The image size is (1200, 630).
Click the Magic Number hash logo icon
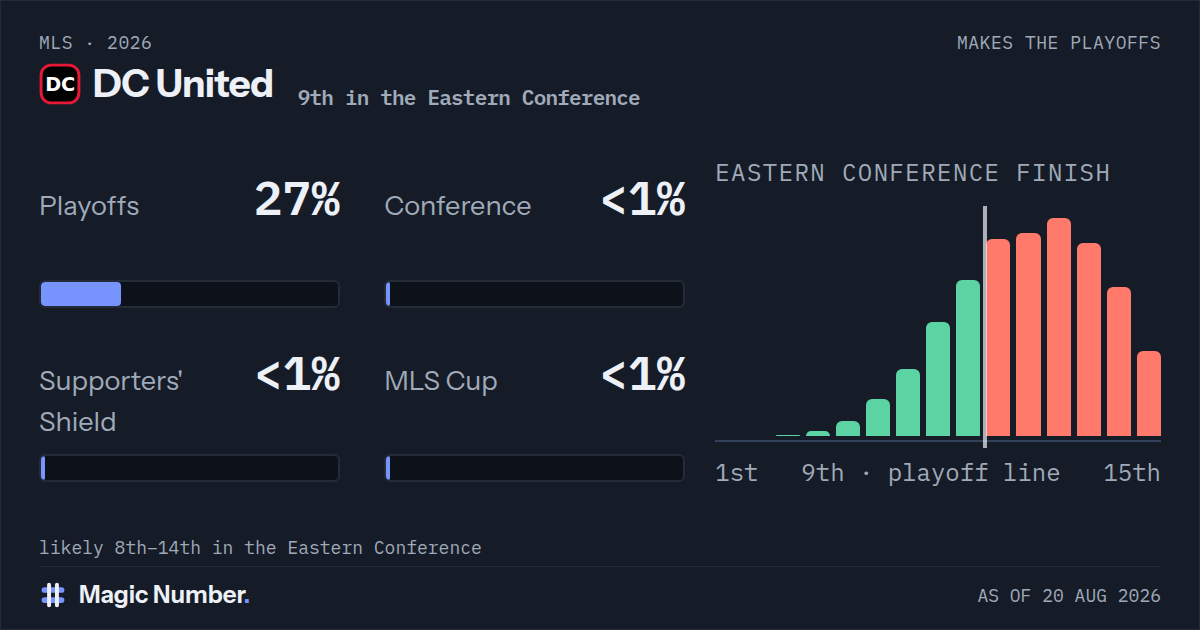(x=53, y=595)
